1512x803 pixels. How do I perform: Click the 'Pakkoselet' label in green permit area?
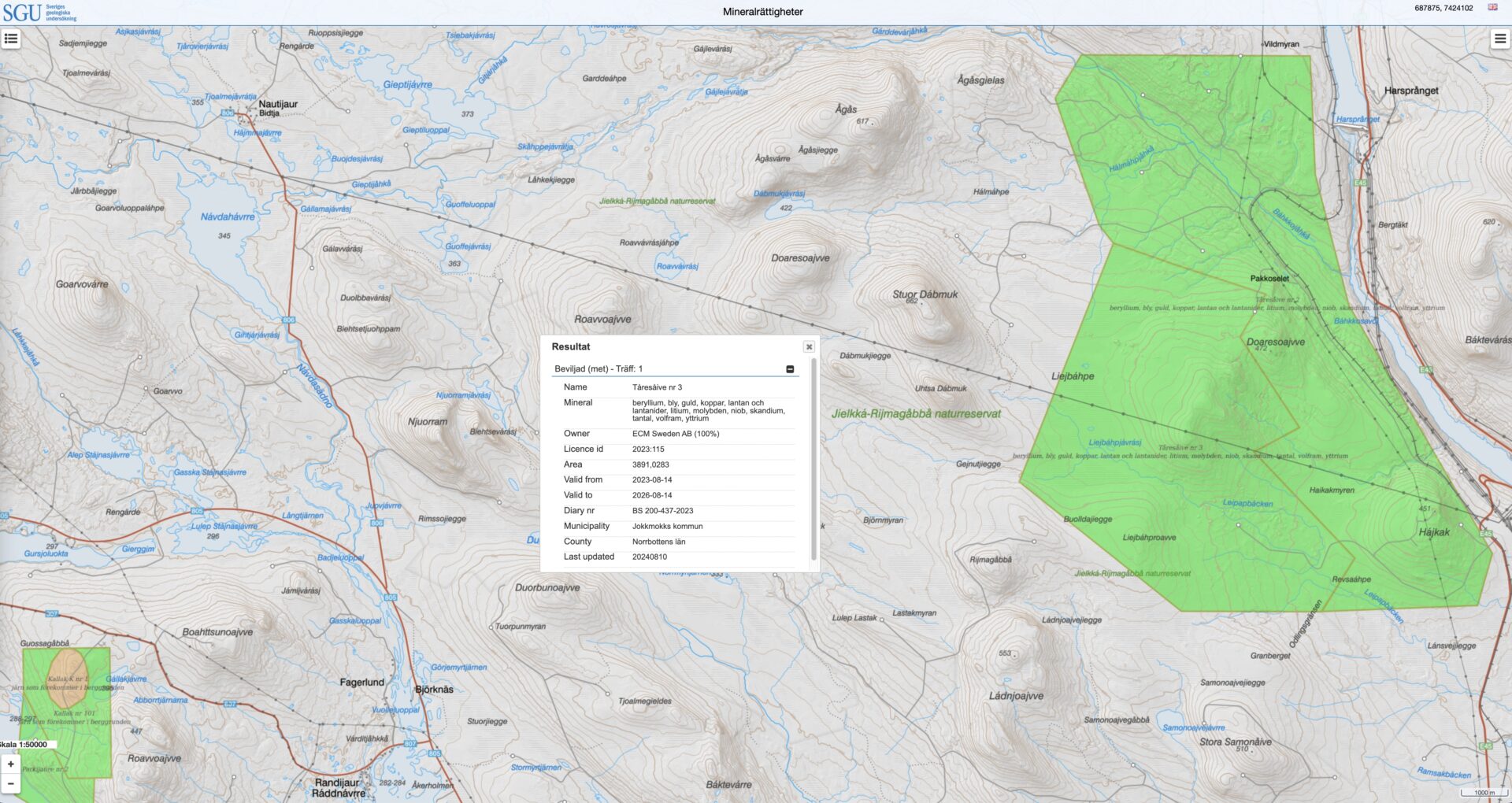pyautogui.click(x=1269, y=278)
